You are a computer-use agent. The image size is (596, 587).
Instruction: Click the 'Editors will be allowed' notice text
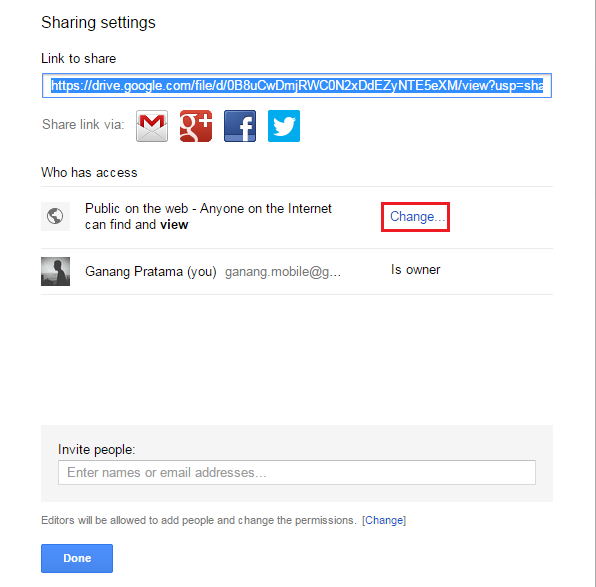pos(198,520)
